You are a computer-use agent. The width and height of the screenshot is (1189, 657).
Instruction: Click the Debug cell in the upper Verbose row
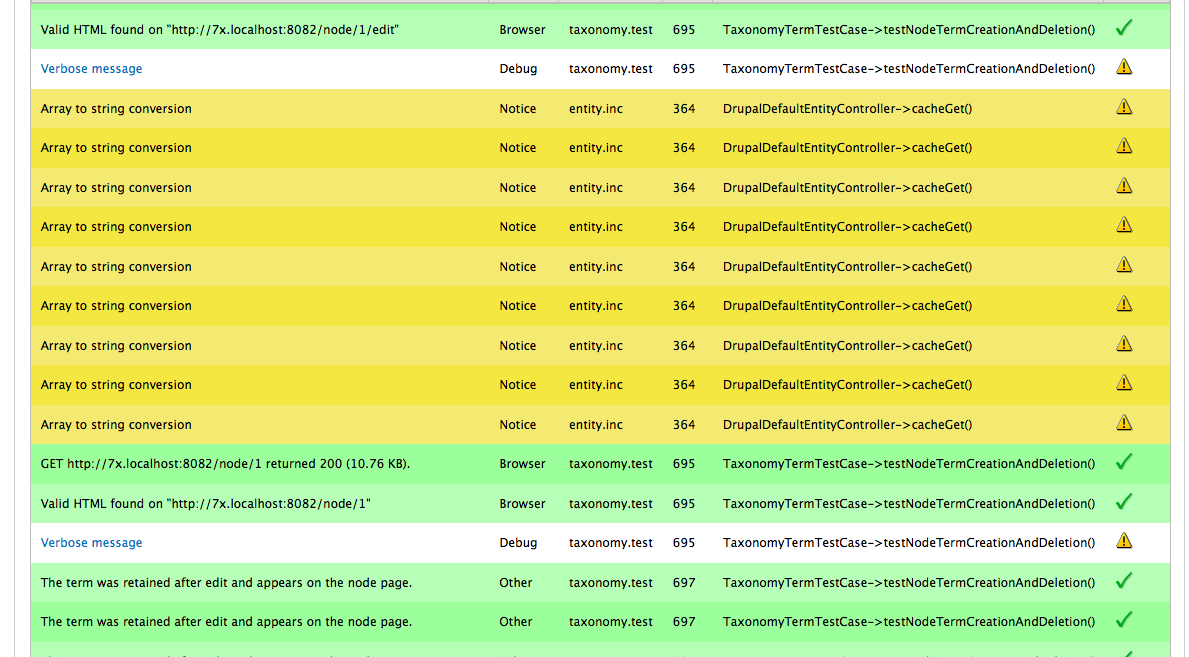click(x=518, y=69)
